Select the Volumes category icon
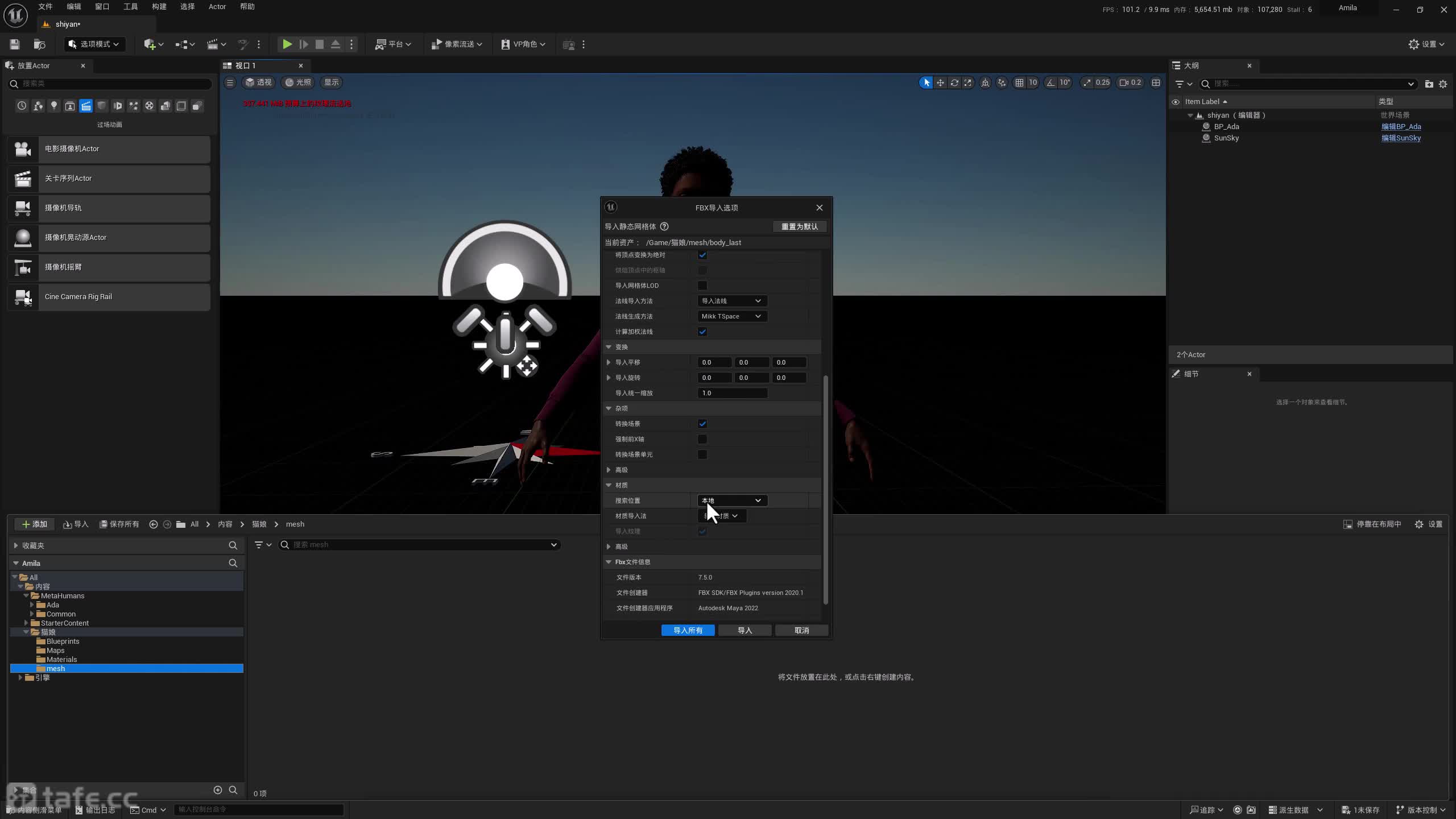This screenshot has height=819, width=1456. (x=181, y=106)
